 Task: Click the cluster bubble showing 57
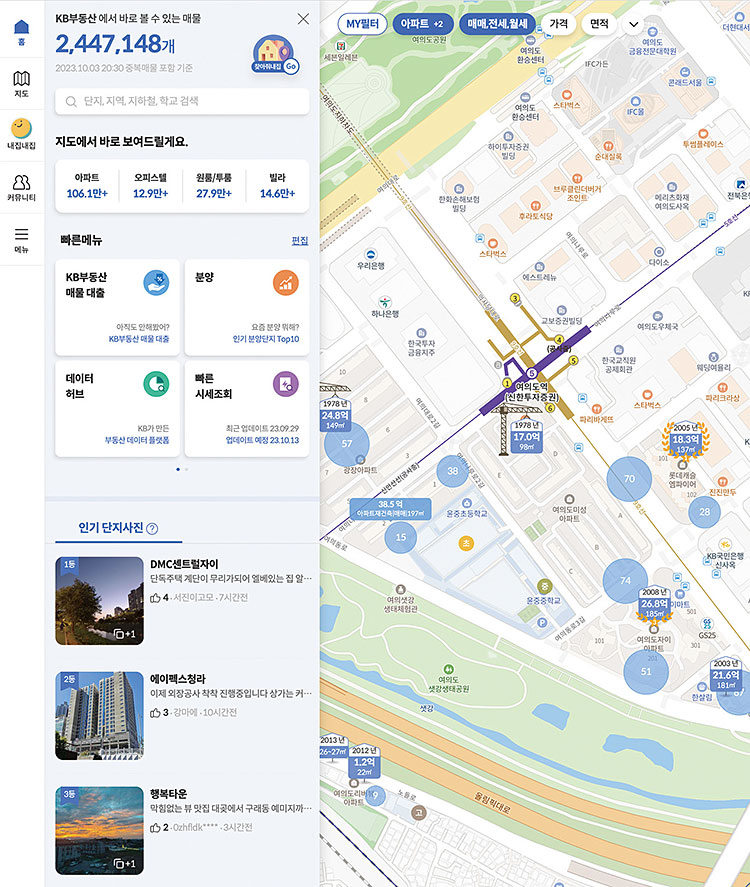347,444
